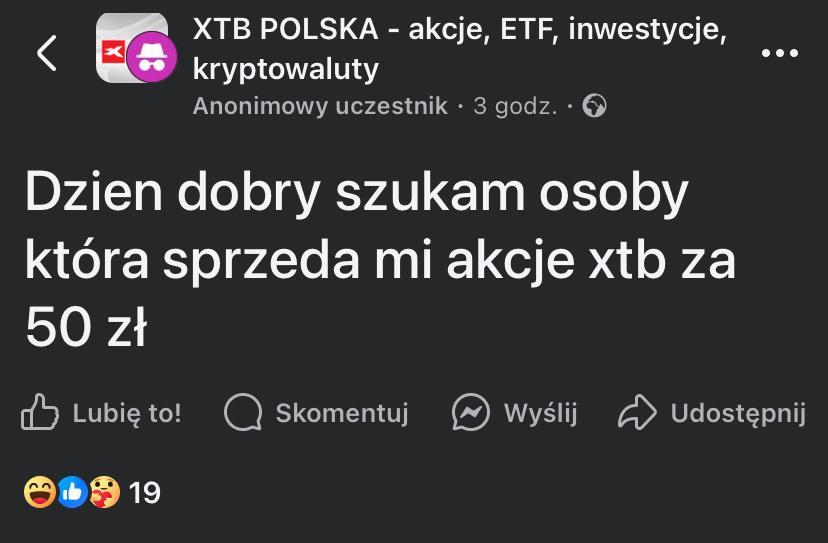Click the "Anonimowy uczestnik" author label
Image resolution: width=828 pixels, height=543 pixels.
[320, 105]
